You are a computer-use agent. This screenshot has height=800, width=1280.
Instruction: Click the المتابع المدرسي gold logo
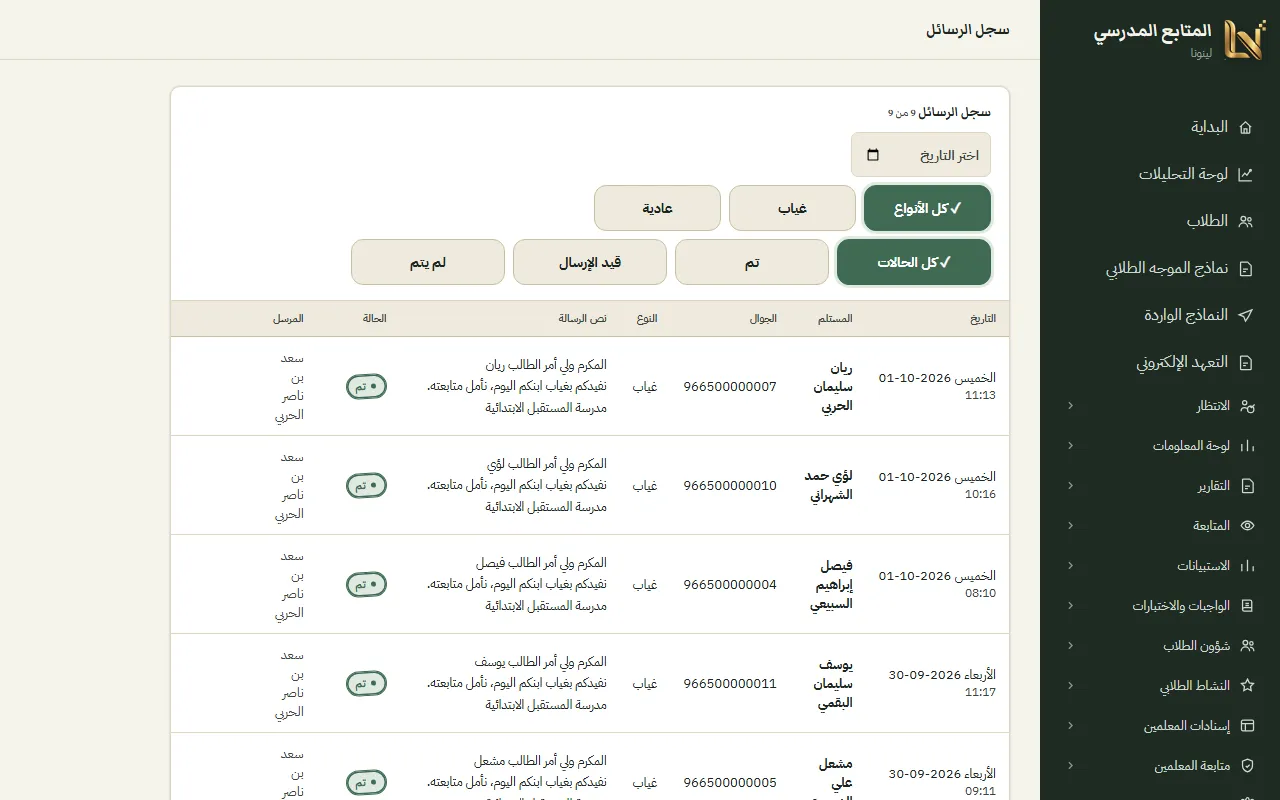click(x=1244, y=40)
